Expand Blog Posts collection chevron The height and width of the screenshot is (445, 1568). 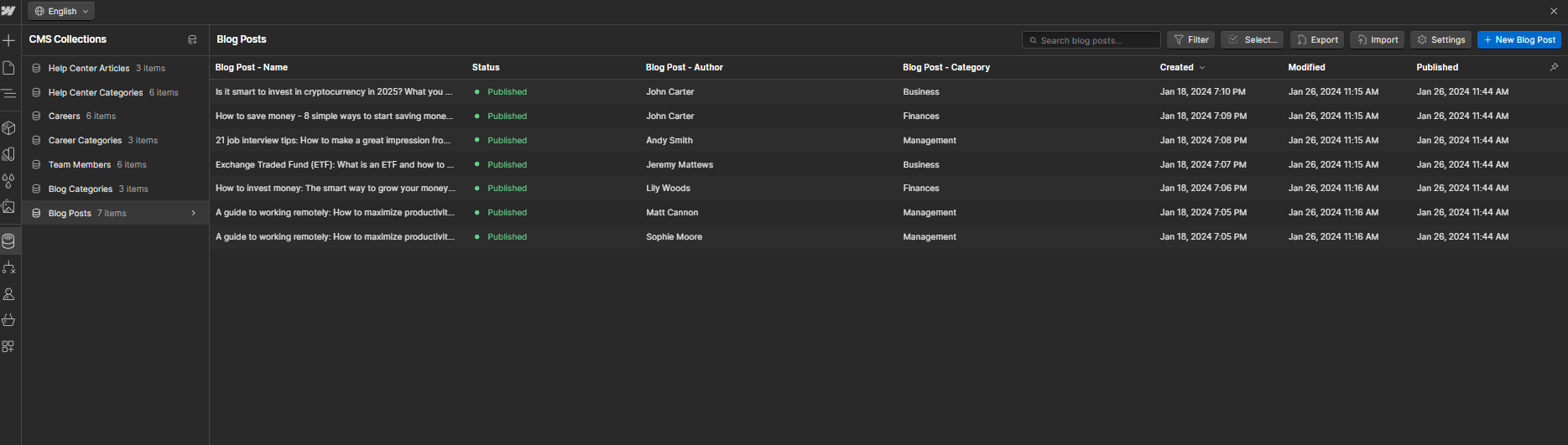pyautogui.click(x=194, y=213)
